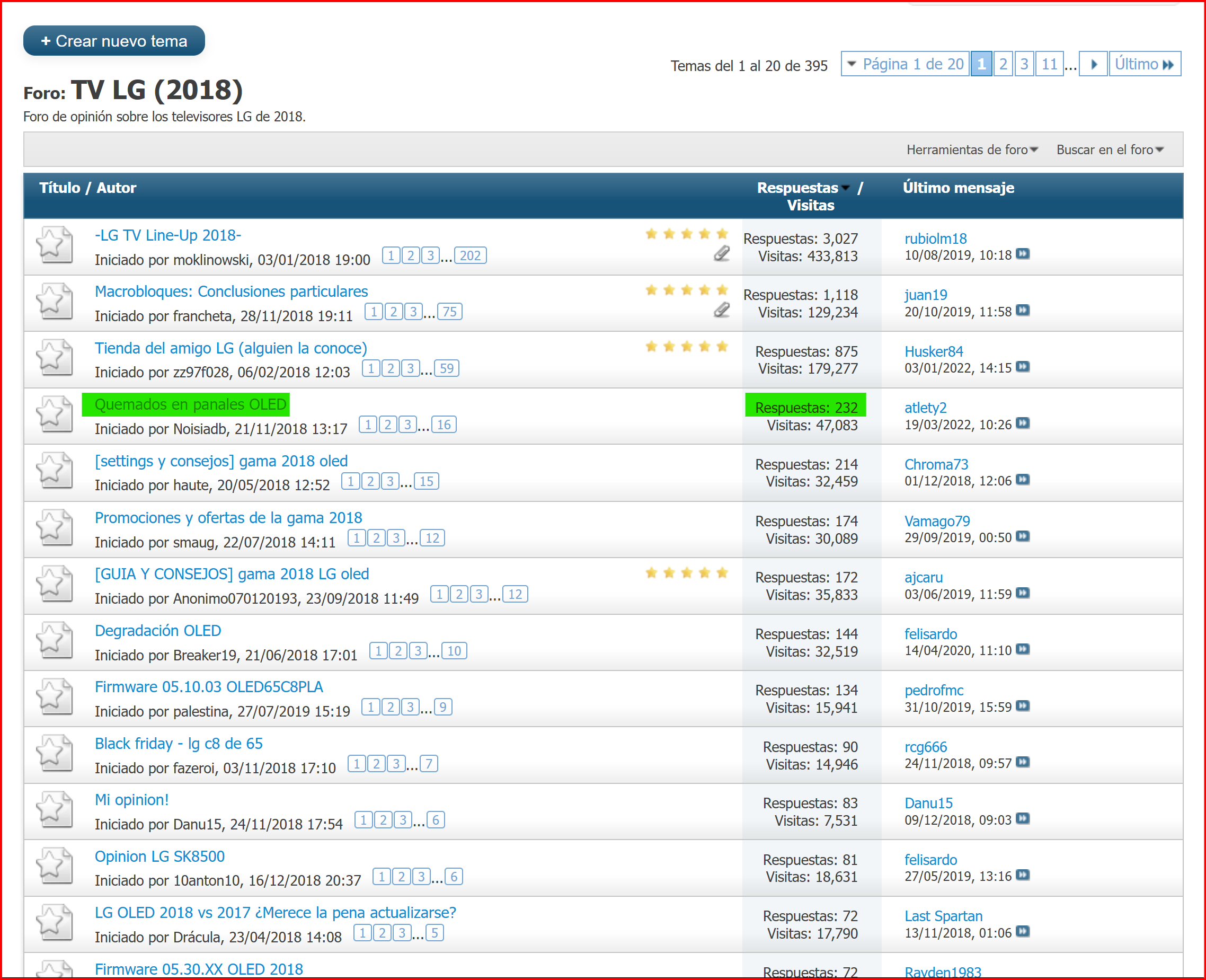Image resolution: width=1206 pixels, height=980 pixels.
Task: Click thread status icon for Macrobloques thread
Action: pyautogui.click(x=55, y=302)
